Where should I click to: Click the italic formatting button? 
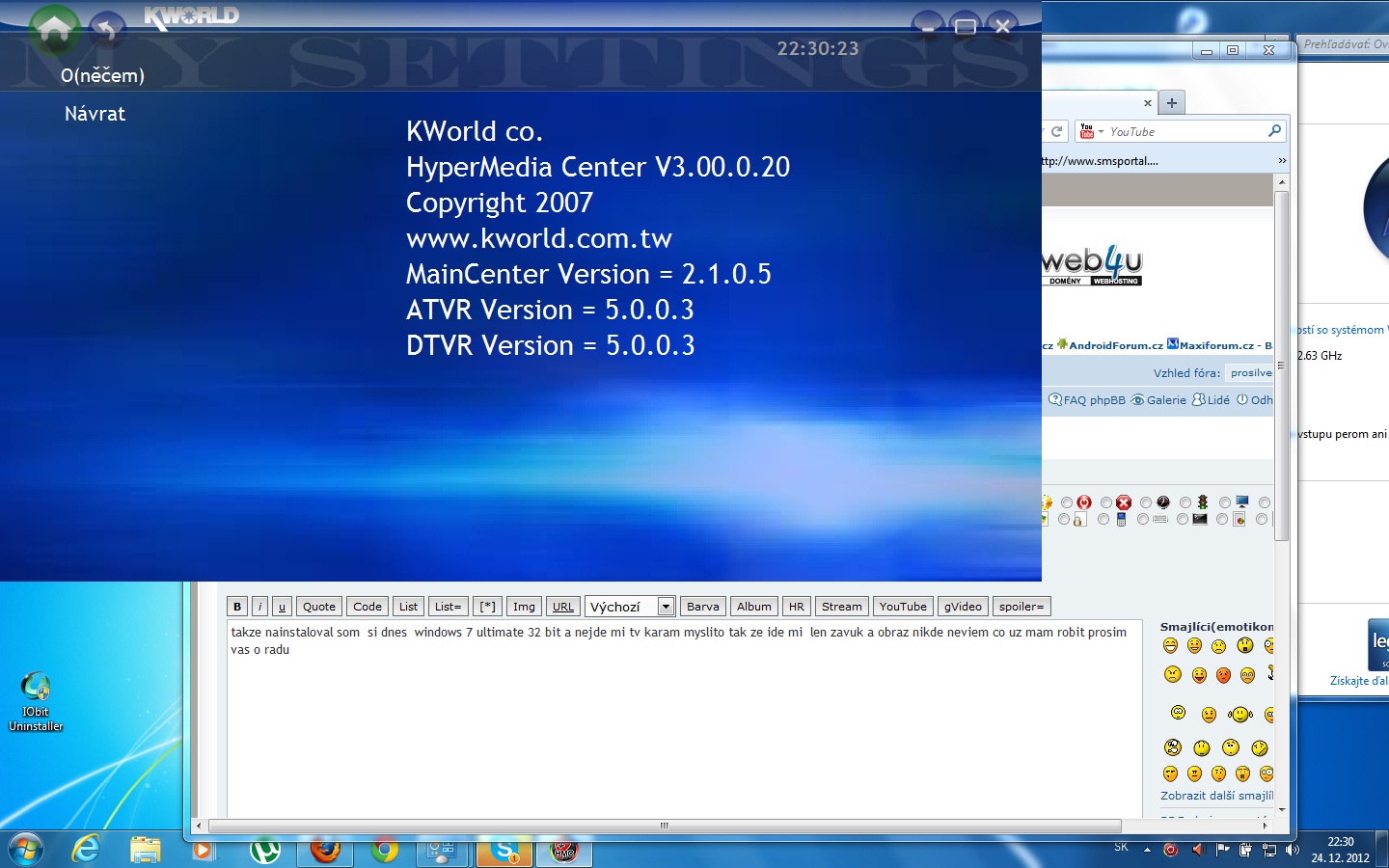tap(259, 607)
